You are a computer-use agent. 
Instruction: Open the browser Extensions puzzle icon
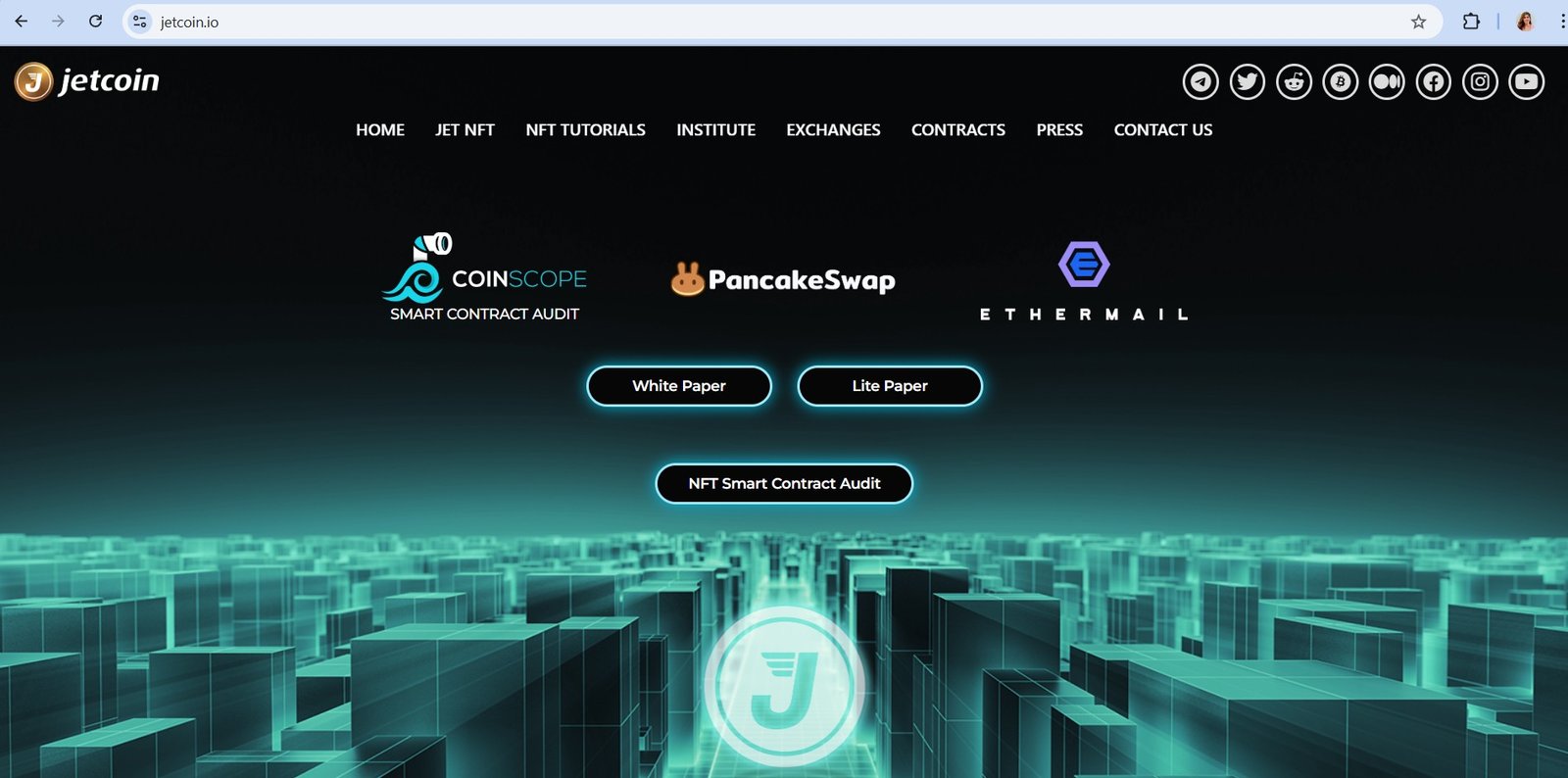click(x=1471, y=22)
